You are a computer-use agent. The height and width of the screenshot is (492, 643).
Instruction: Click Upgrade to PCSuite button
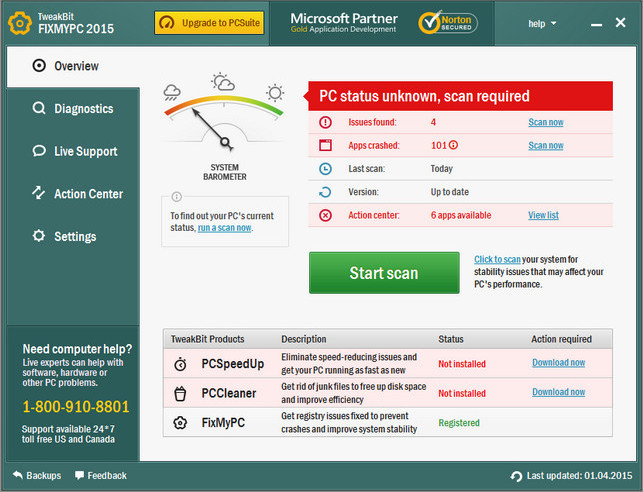209,23
